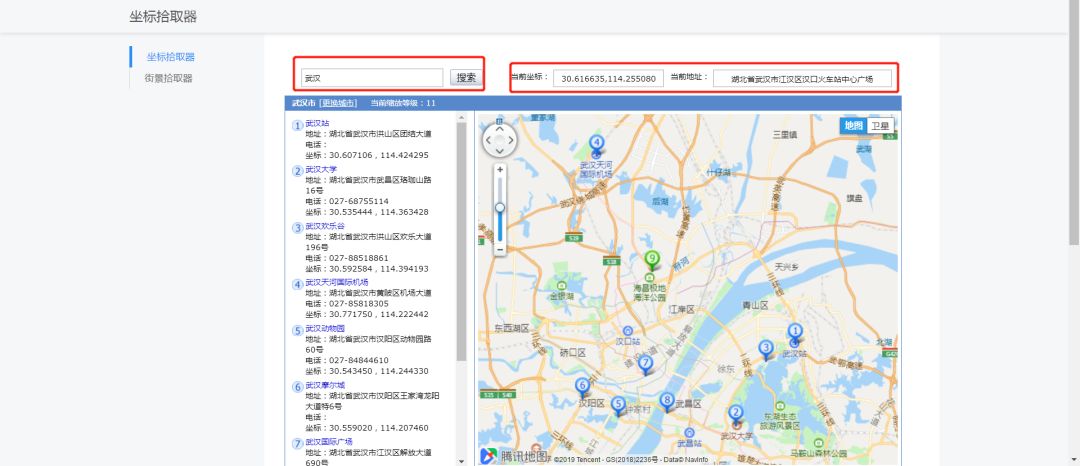The width and height of the screenshot is (1080, 466).
Task: Click the 武昌站 station icon on map
Action: coord(689,432)
